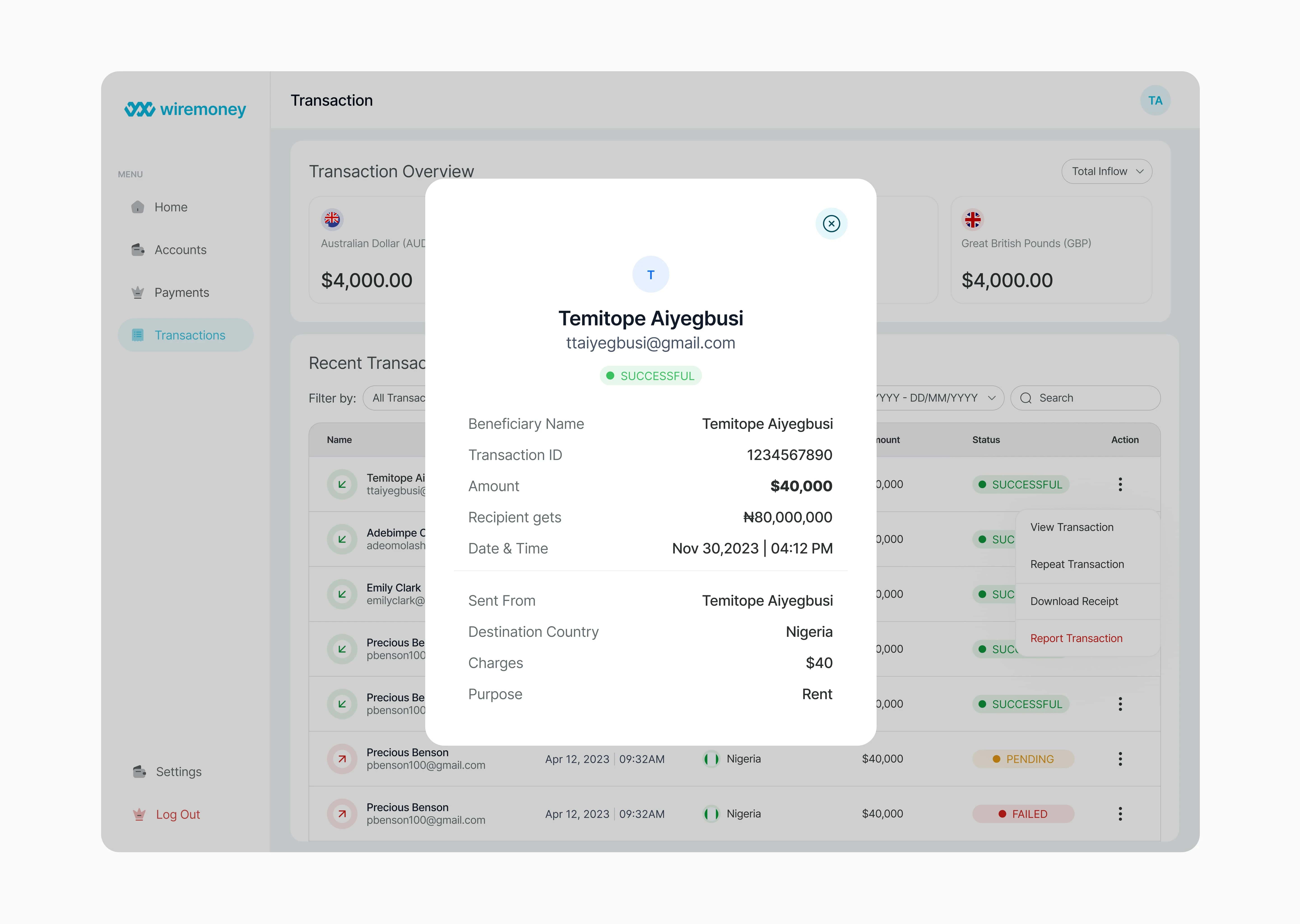
Task: Click recipient amount ₦80,000,000
Action: (x=788, y=517)
